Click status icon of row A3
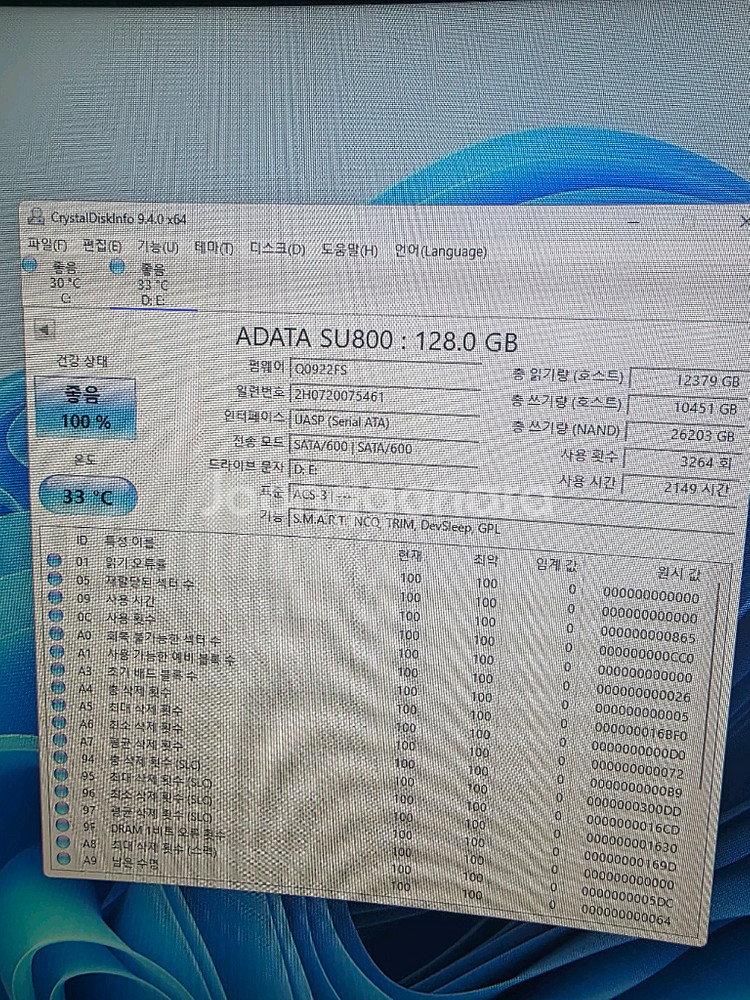This screenshot has height=1000, width=750. (58, 670)
